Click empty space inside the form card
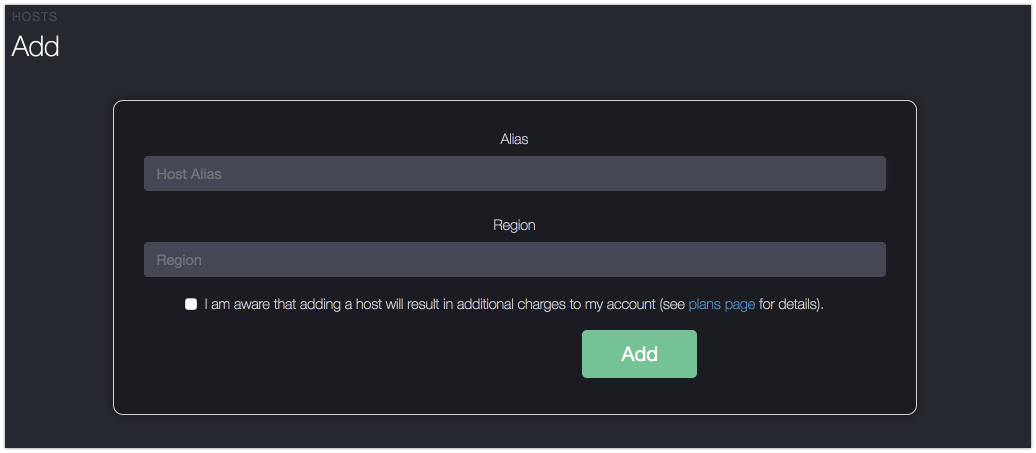1036x453 pixels. pyautogui.click(x=330, y=370)
